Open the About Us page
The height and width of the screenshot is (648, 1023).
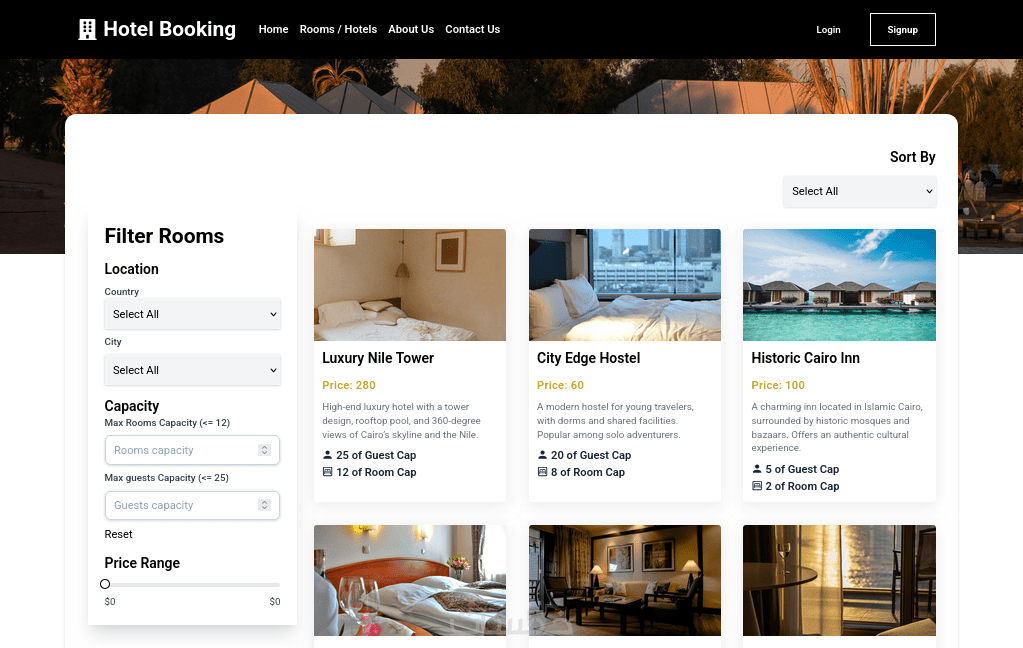tap(411, 29)
